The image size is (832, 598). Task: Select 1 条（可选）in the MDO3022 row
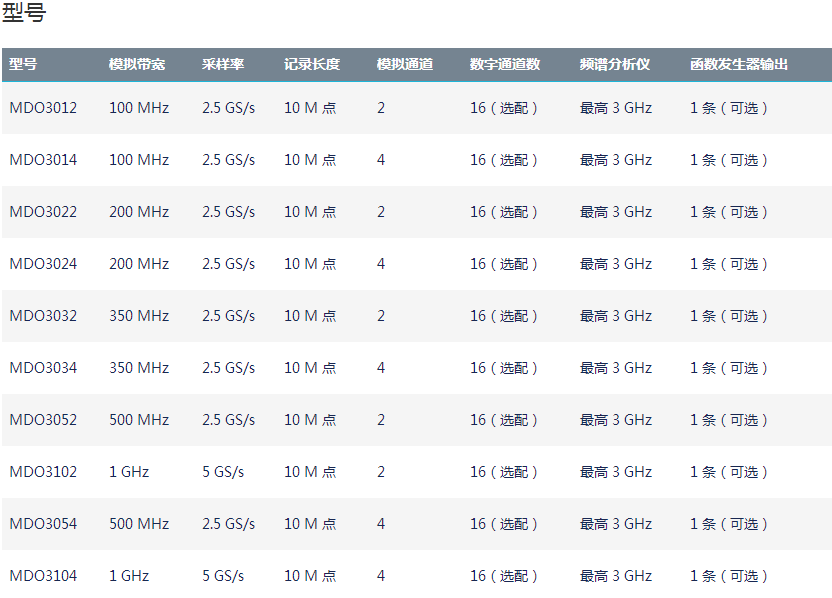729,212
